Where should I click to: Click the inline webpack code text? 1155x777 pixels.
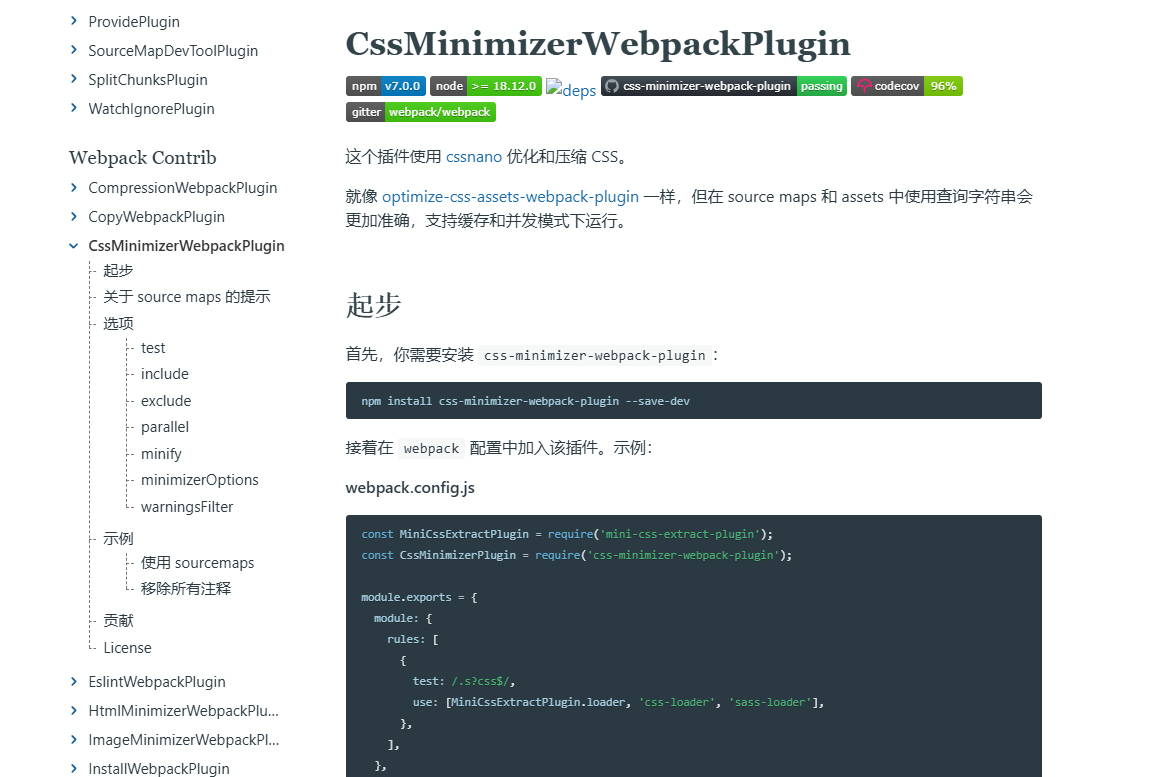(432, 449)
